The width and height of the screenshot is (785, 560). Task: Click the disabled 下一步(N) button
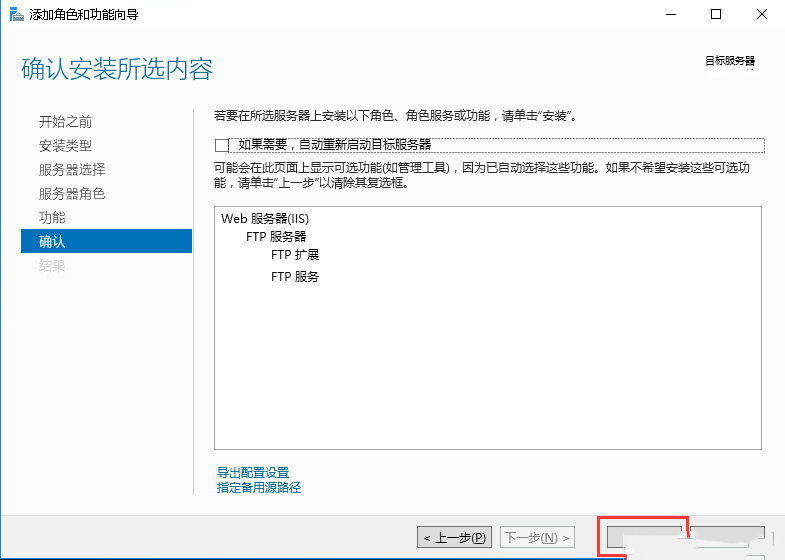click(x=537, y=537)
